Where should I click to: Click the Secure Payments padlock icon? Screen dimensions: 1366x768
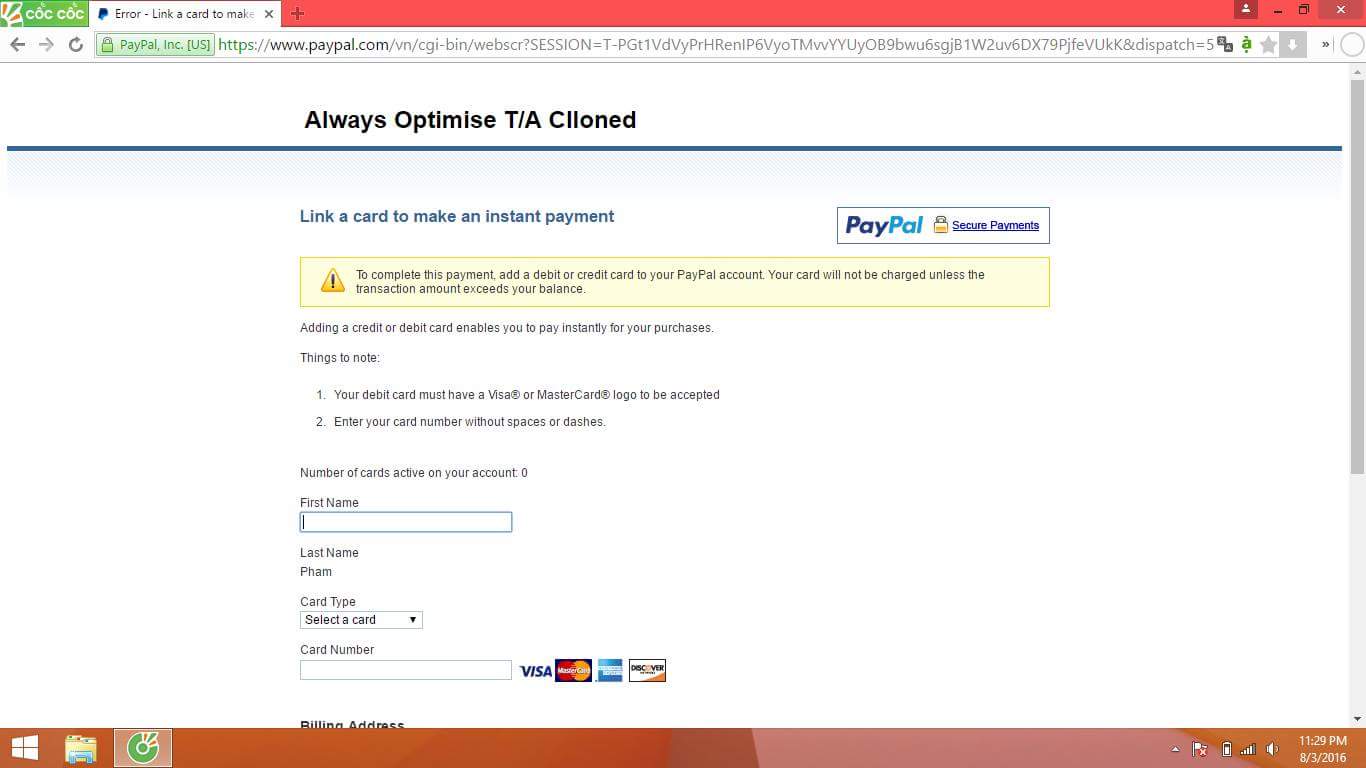click(x=940, y=224)
